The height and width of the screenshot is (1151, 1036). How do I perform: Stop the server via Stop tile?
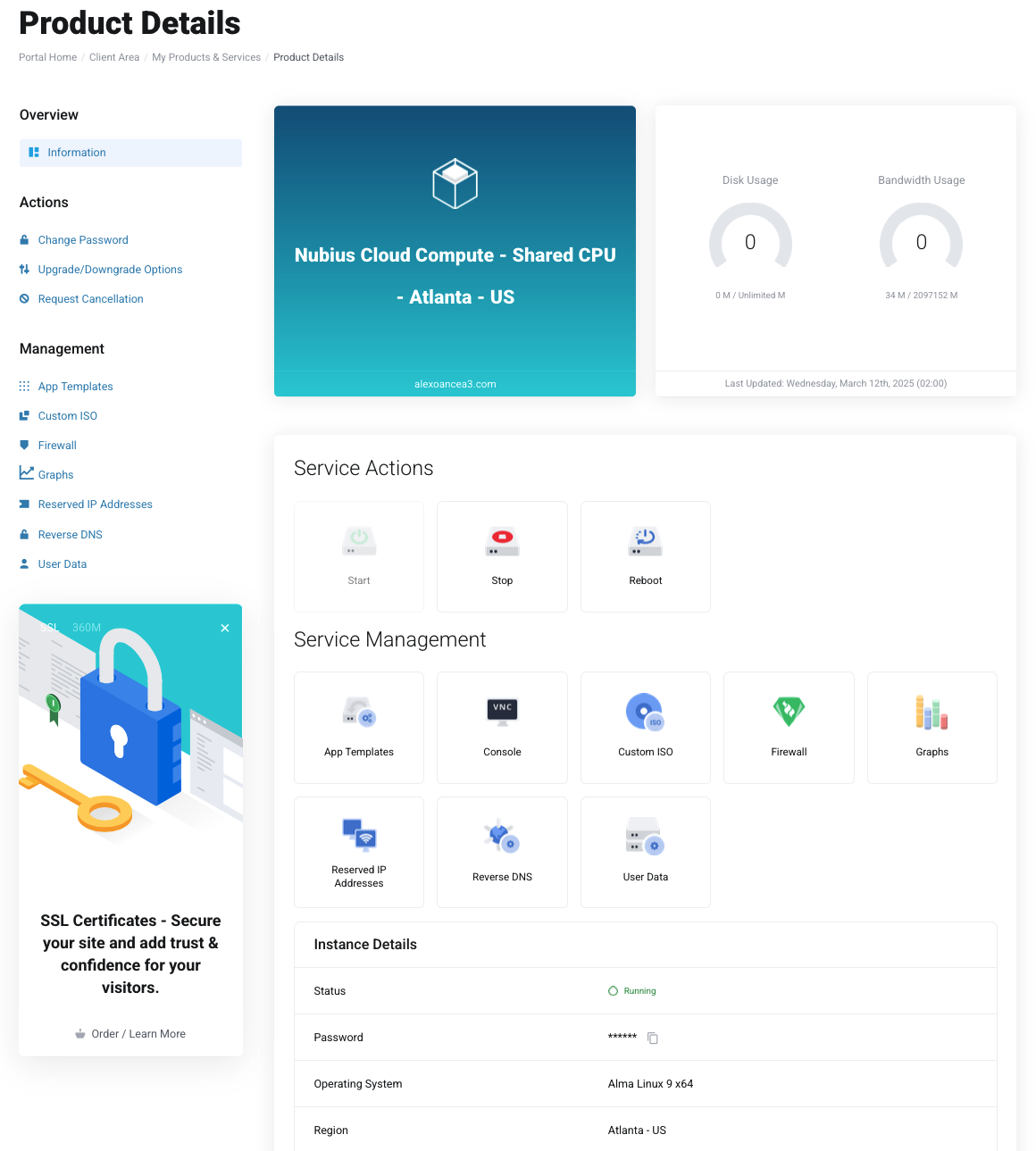[x=502, y=556]
